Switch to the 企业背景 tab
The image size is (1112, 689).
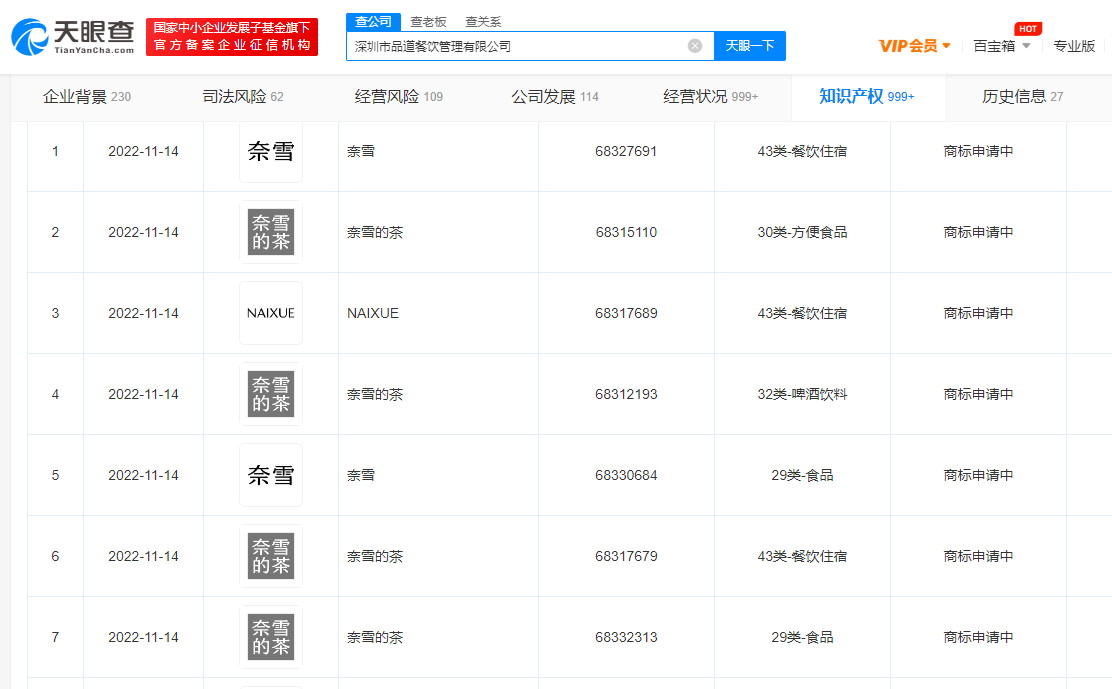[87, 96]
